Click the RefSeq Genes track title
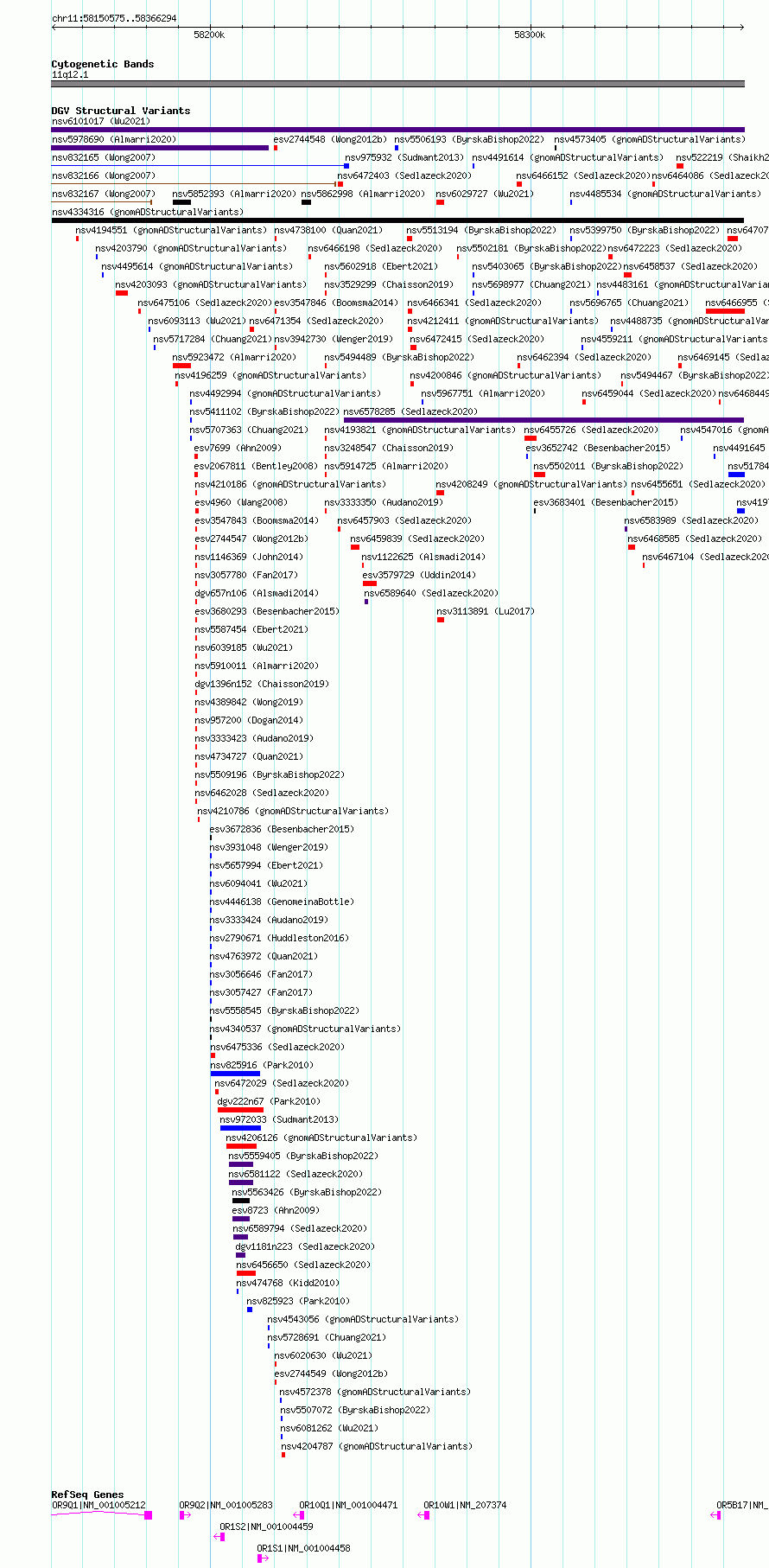 click(x=87, y=1495)
